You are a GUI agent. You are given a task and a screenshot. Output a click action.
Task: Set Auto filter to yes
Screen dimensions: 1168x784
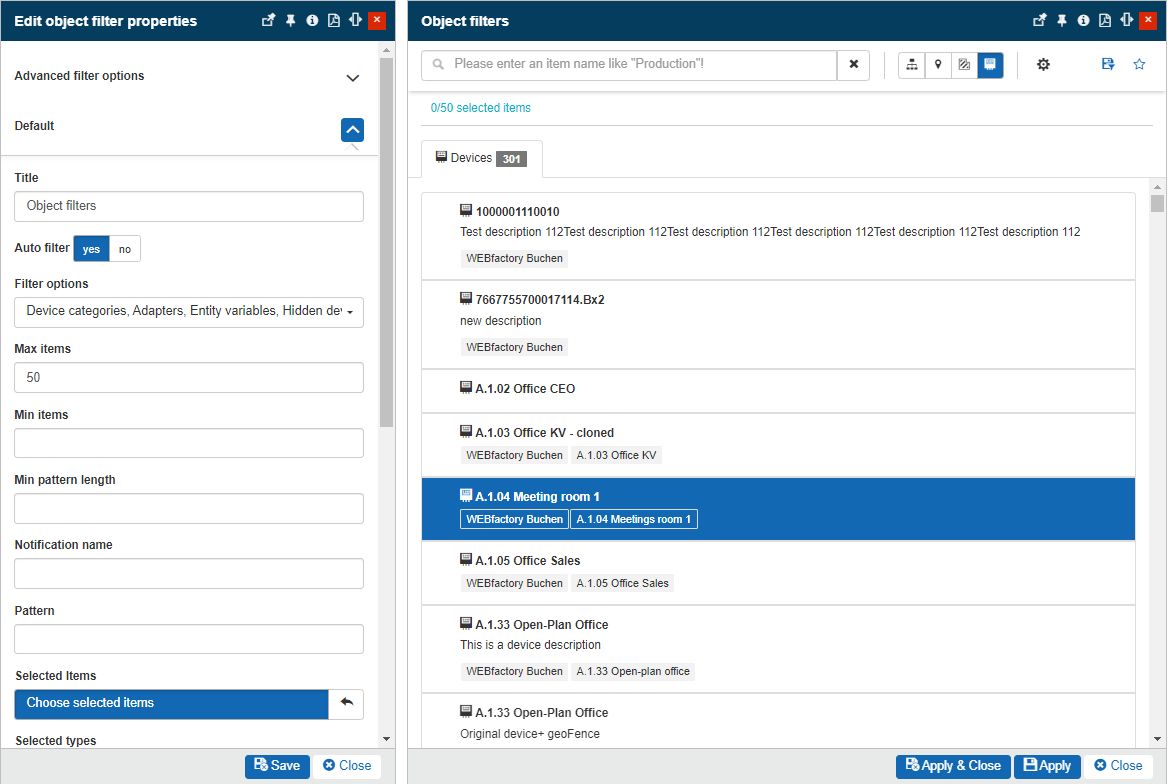click(91, 249)
